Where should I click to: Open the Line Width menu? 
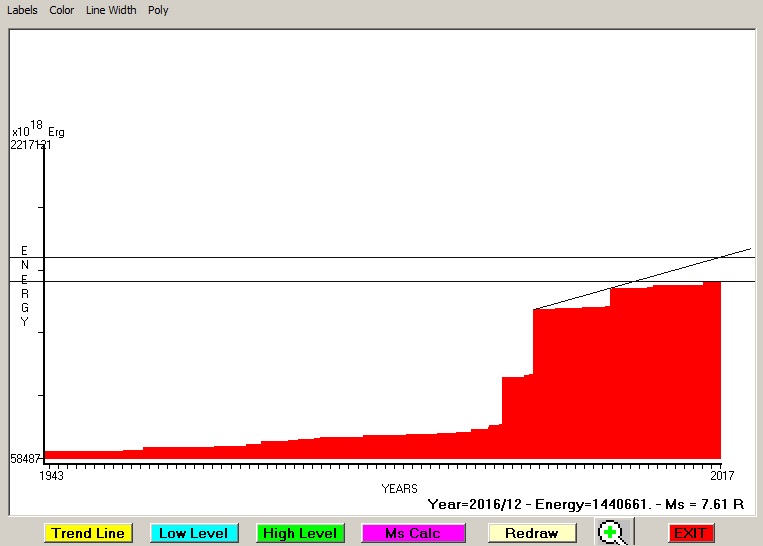coord(111,10)
